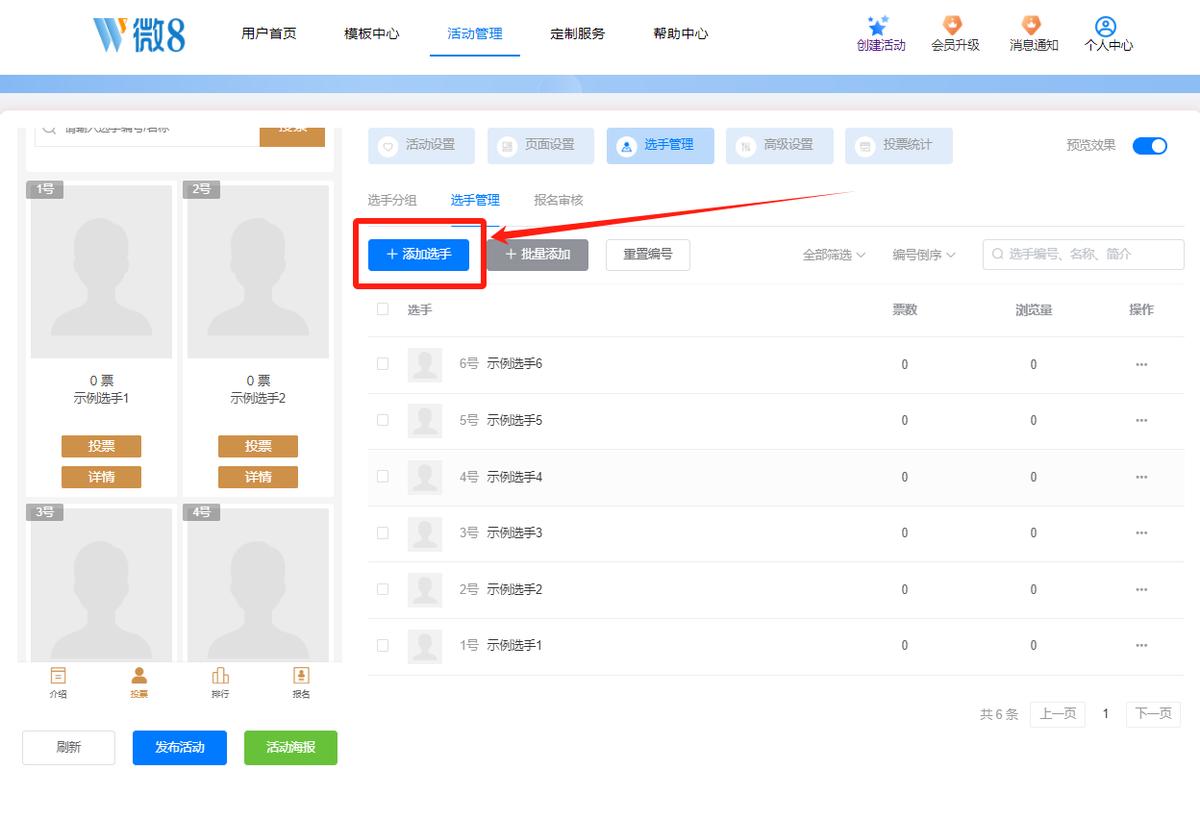The width and height of the screenshot is (1200, 814).
Task: Tick the select-all checkbox in 选手 header
Action: pos(383,309)
